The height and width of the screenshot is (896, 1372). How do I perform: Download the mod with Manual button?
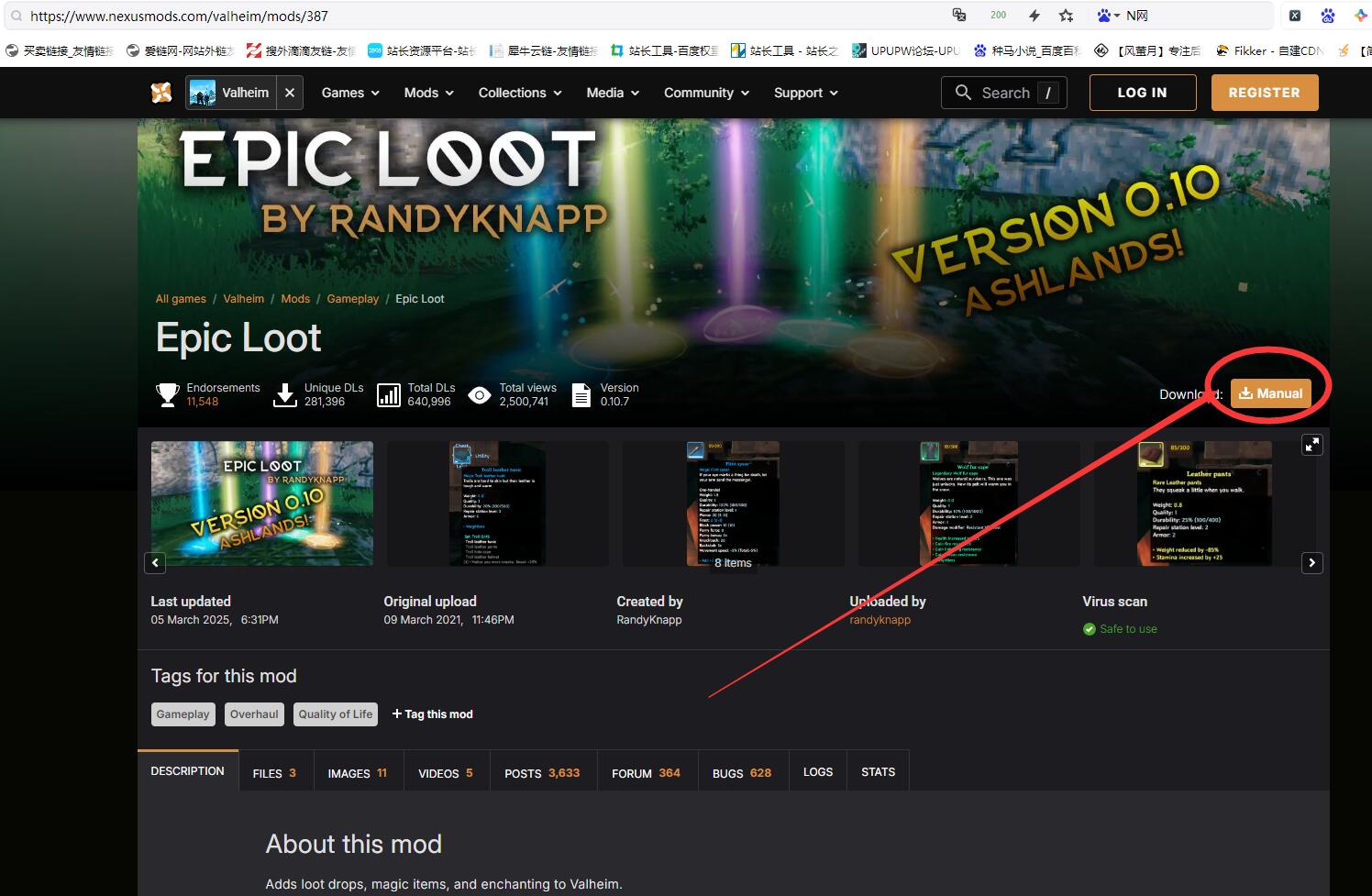[x=1270, y=393]
